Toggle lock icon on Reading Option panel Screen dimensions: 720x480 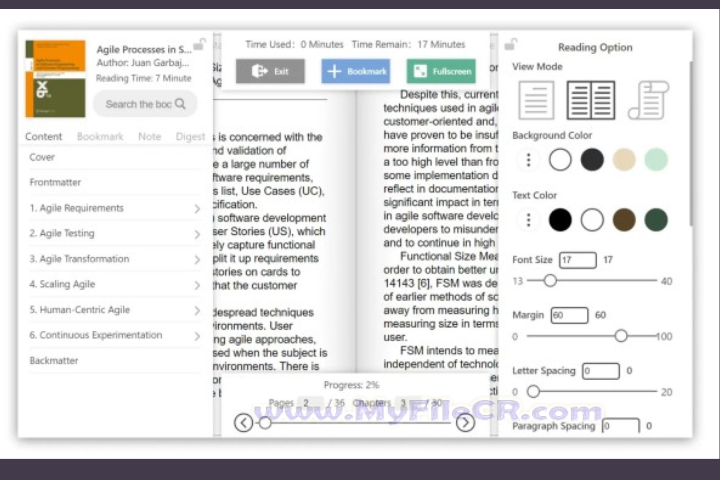511,45
